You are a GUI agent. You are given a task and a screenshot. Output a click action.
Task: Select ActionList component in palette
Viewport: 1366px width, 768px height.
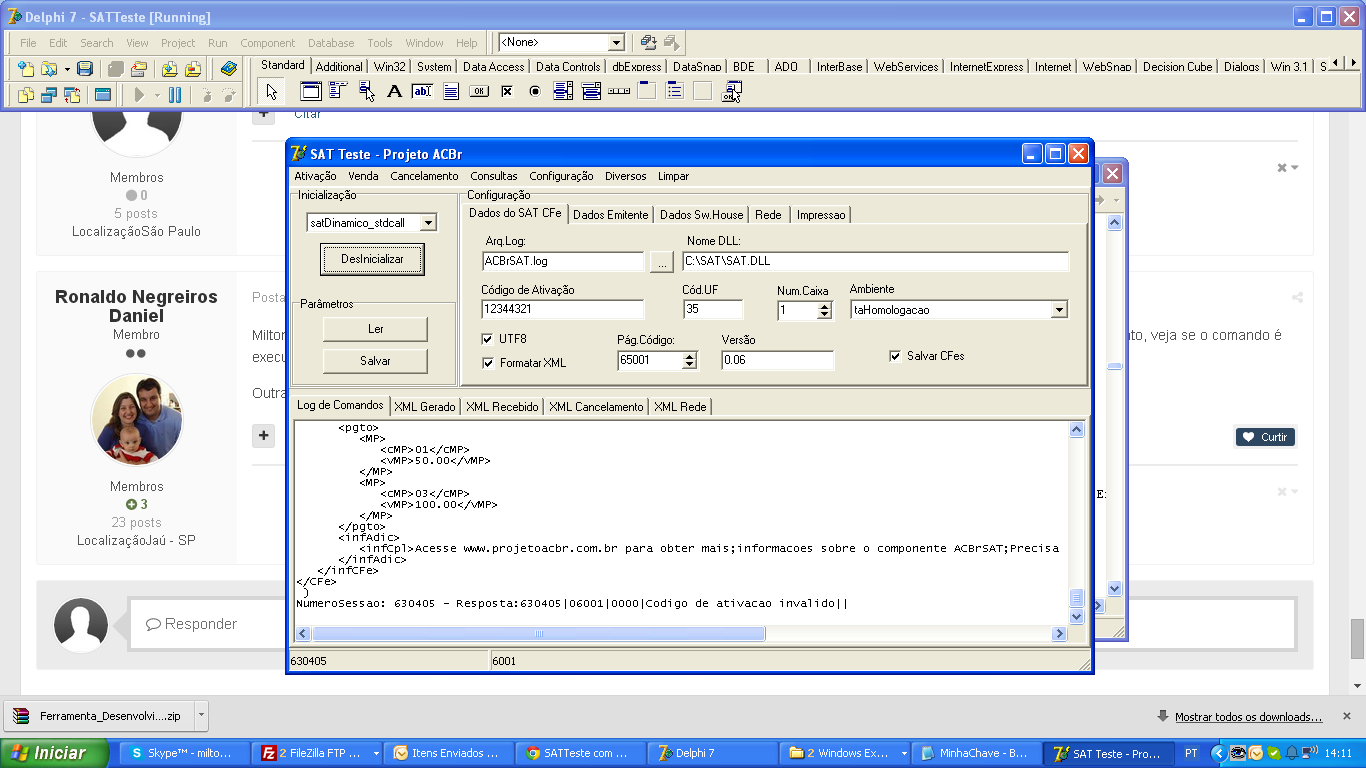[x=731, y=92]
